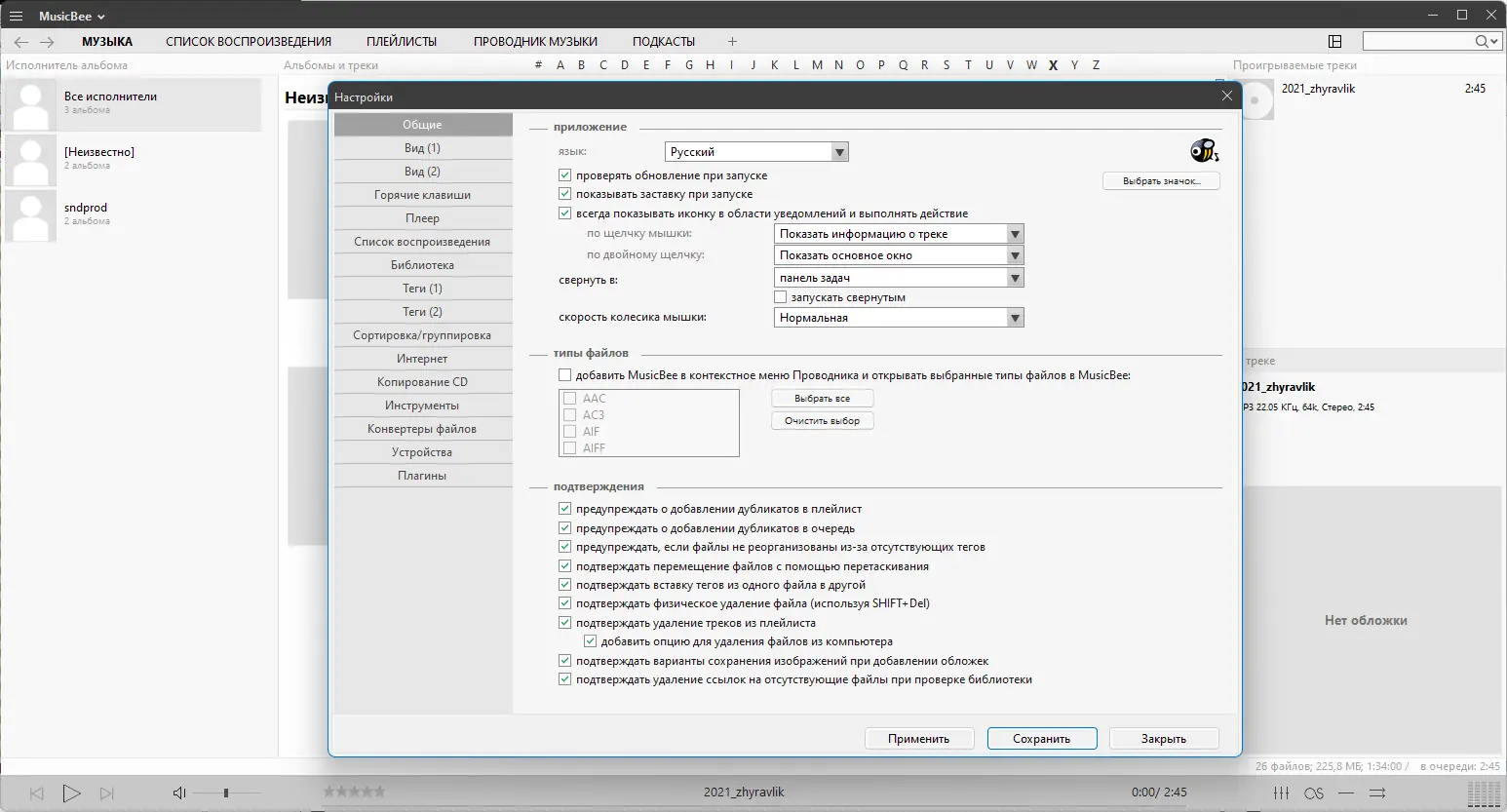Toggle 'показывать заставку при запуске' checkbox
The width and height of the screenshot is (1507, 812).
[x=564, y=194]
